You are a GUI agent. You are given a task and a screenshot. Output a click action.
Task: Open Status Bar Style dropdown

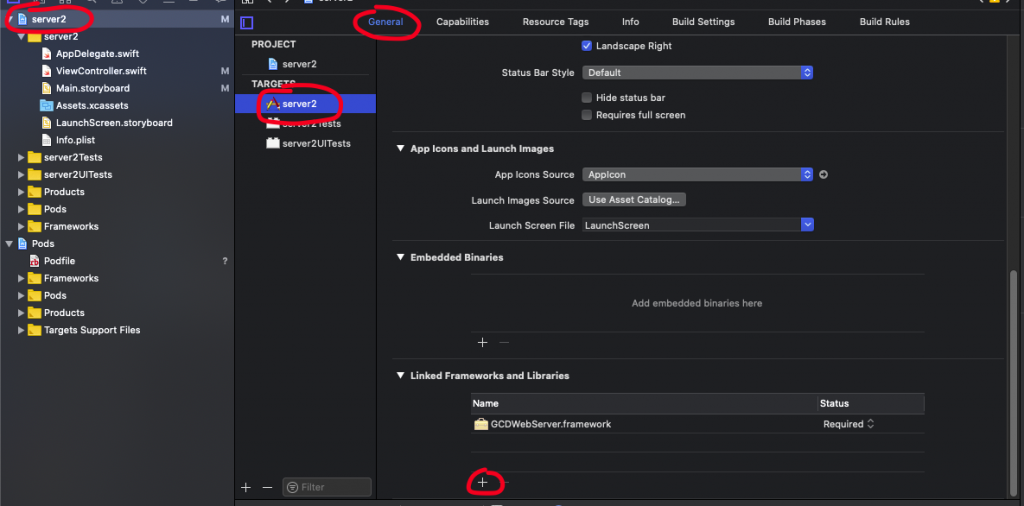click(697, 72)
